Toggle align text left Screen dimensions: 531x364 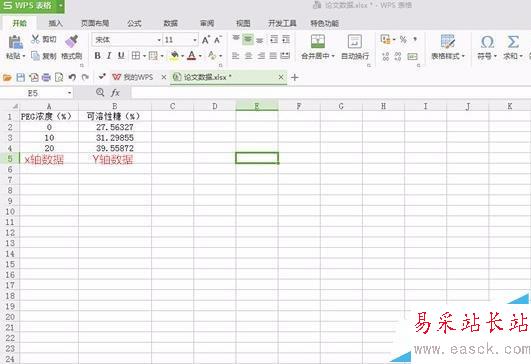point(236,56)
